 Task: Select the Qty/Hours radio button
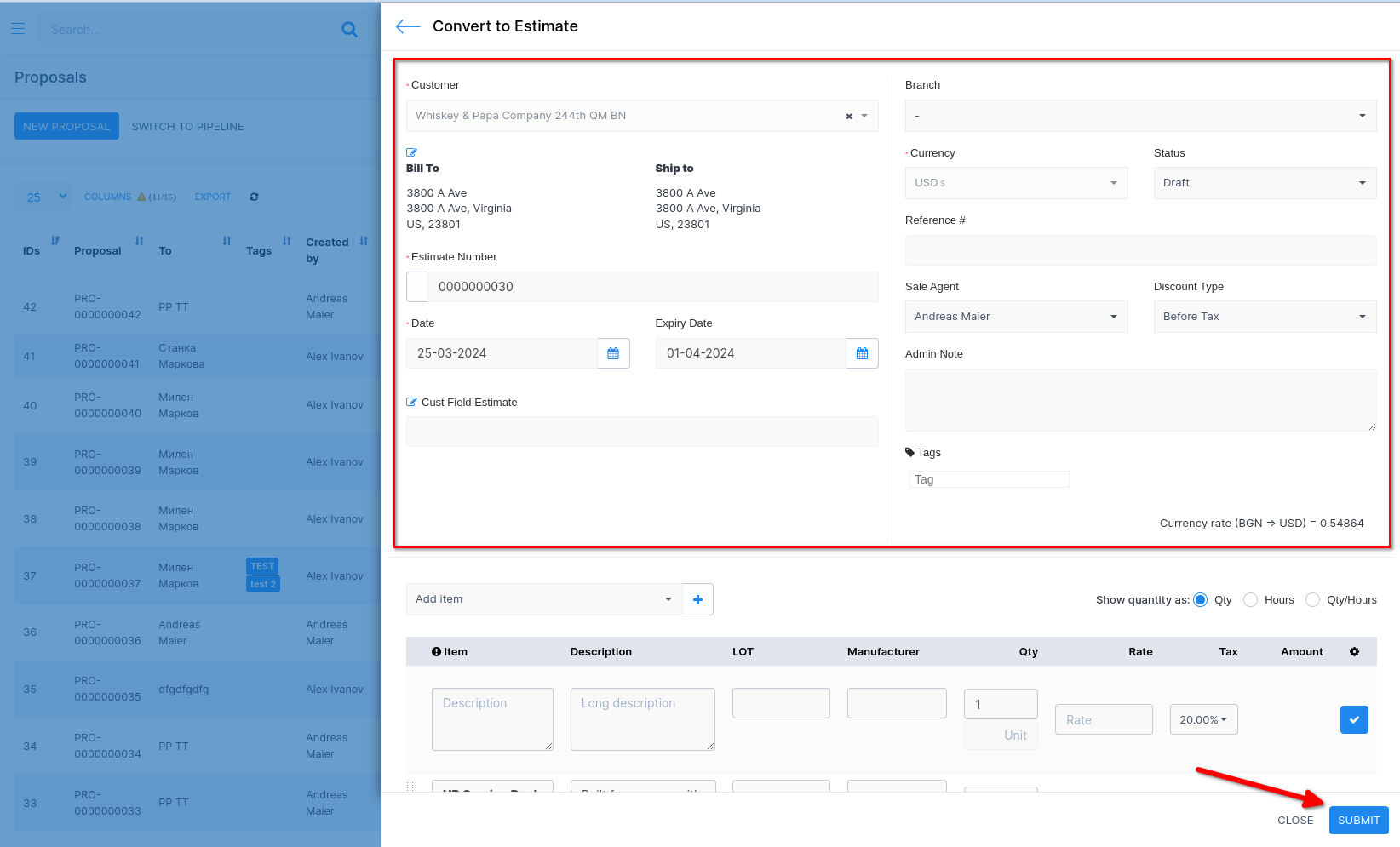click(x=1312, y=600)
